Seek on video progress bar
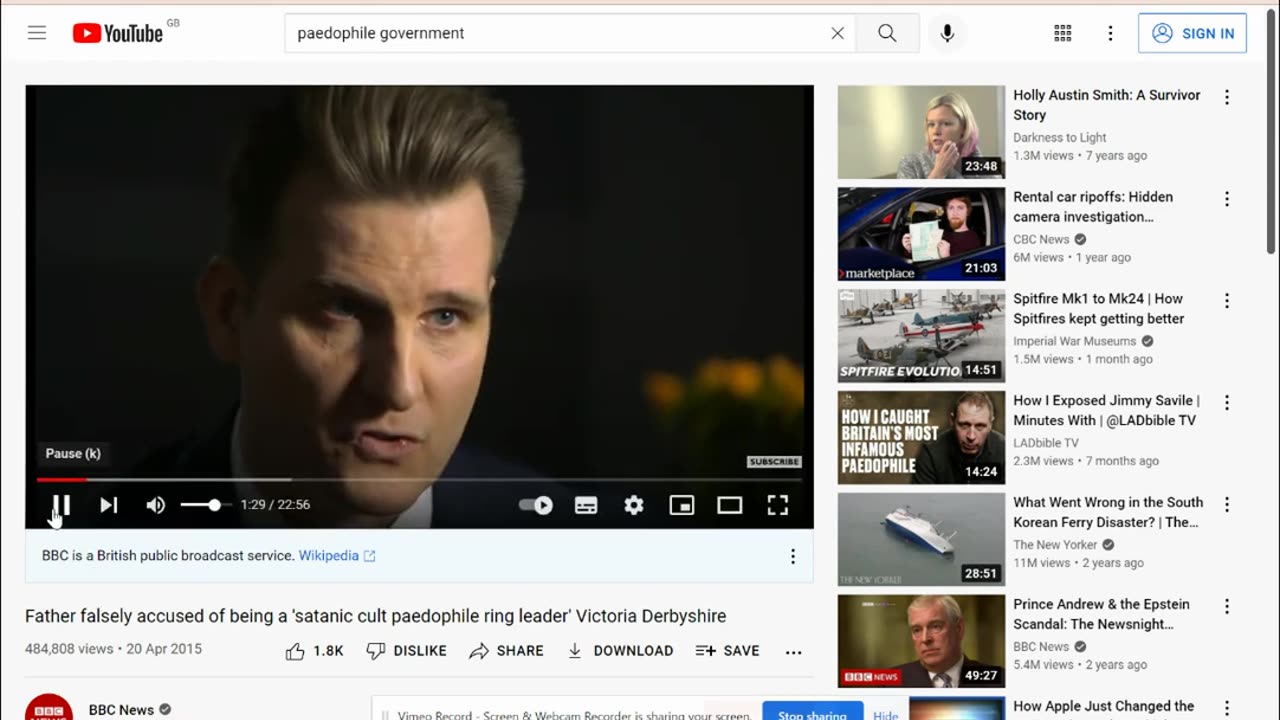This screenshot has width=1280, height=720. 419,480
